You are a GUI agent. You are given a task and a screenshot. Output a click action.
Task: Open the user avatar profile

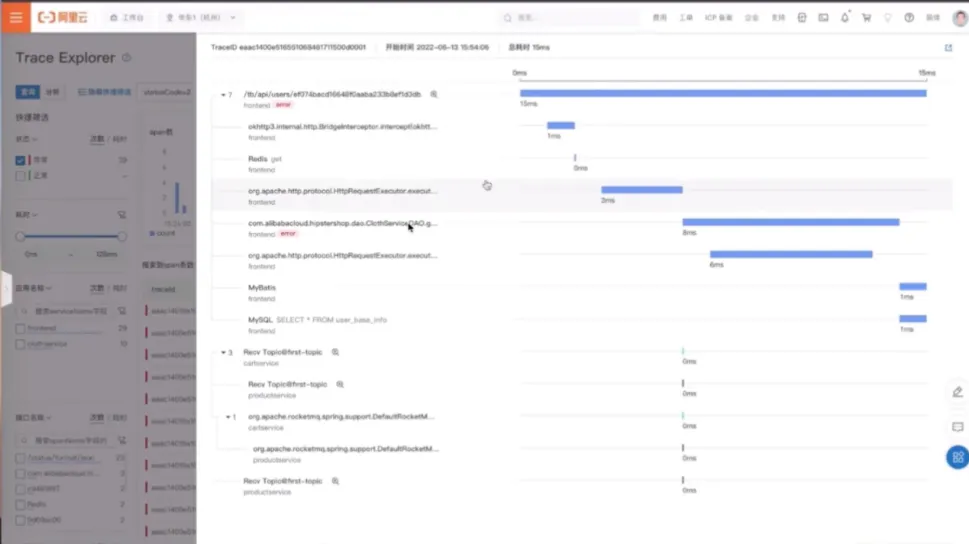[959, 18]
